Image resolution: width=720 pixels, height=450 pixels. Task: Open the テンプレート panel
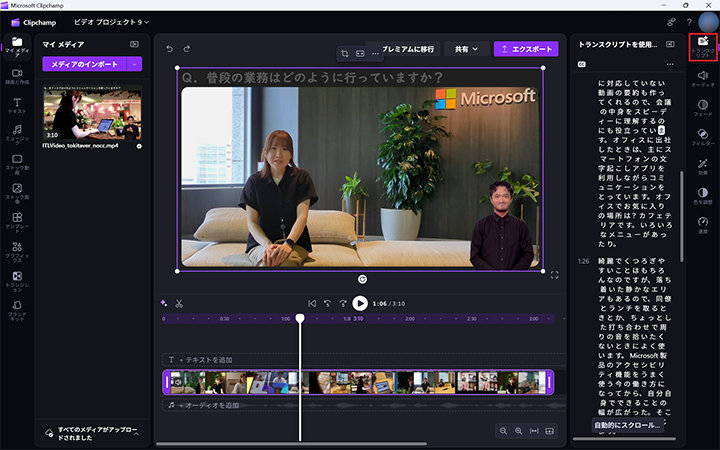(x=17, y=223)
